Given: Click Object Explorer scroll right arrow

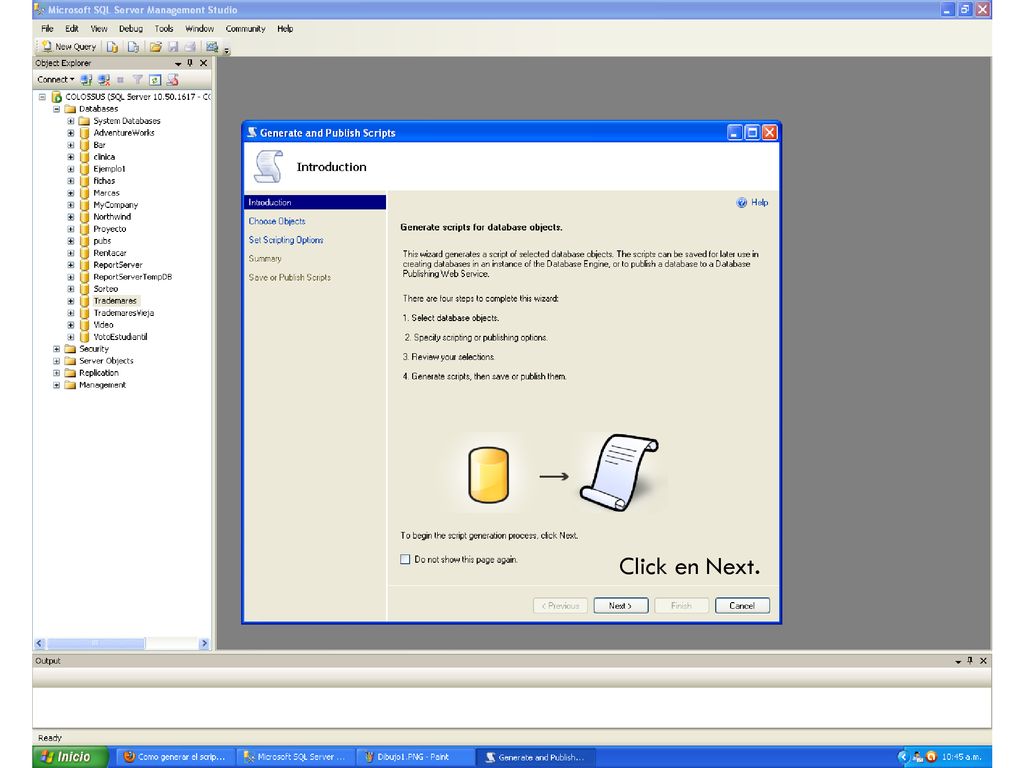Looking at the screenshot, I should 204,643.
